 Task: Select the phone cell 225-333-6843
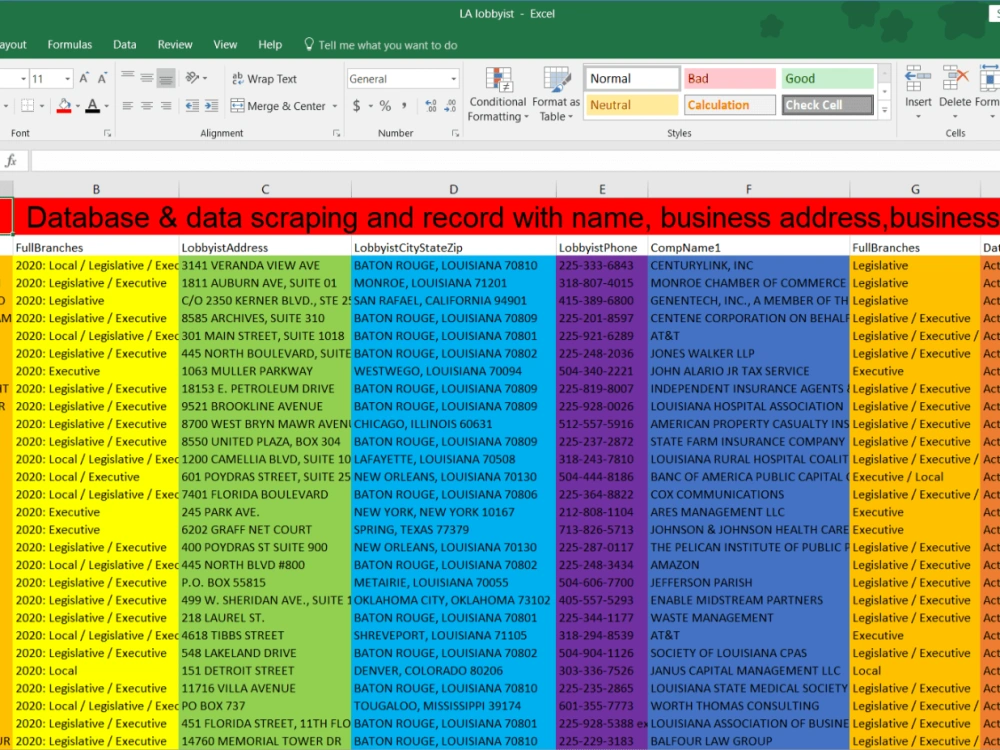click(601, 265)
